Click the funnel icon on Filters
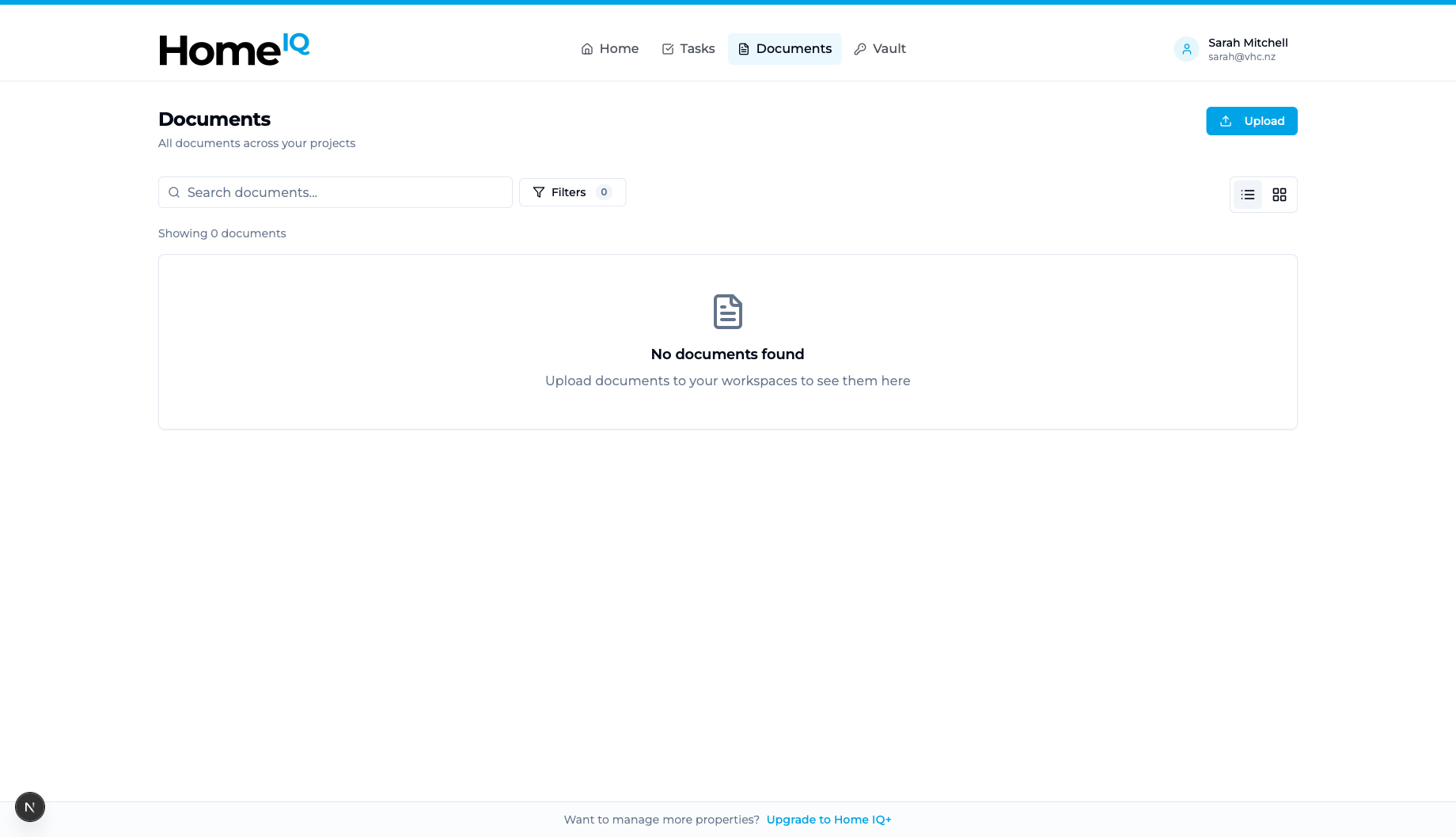 [x=539, y=192]
